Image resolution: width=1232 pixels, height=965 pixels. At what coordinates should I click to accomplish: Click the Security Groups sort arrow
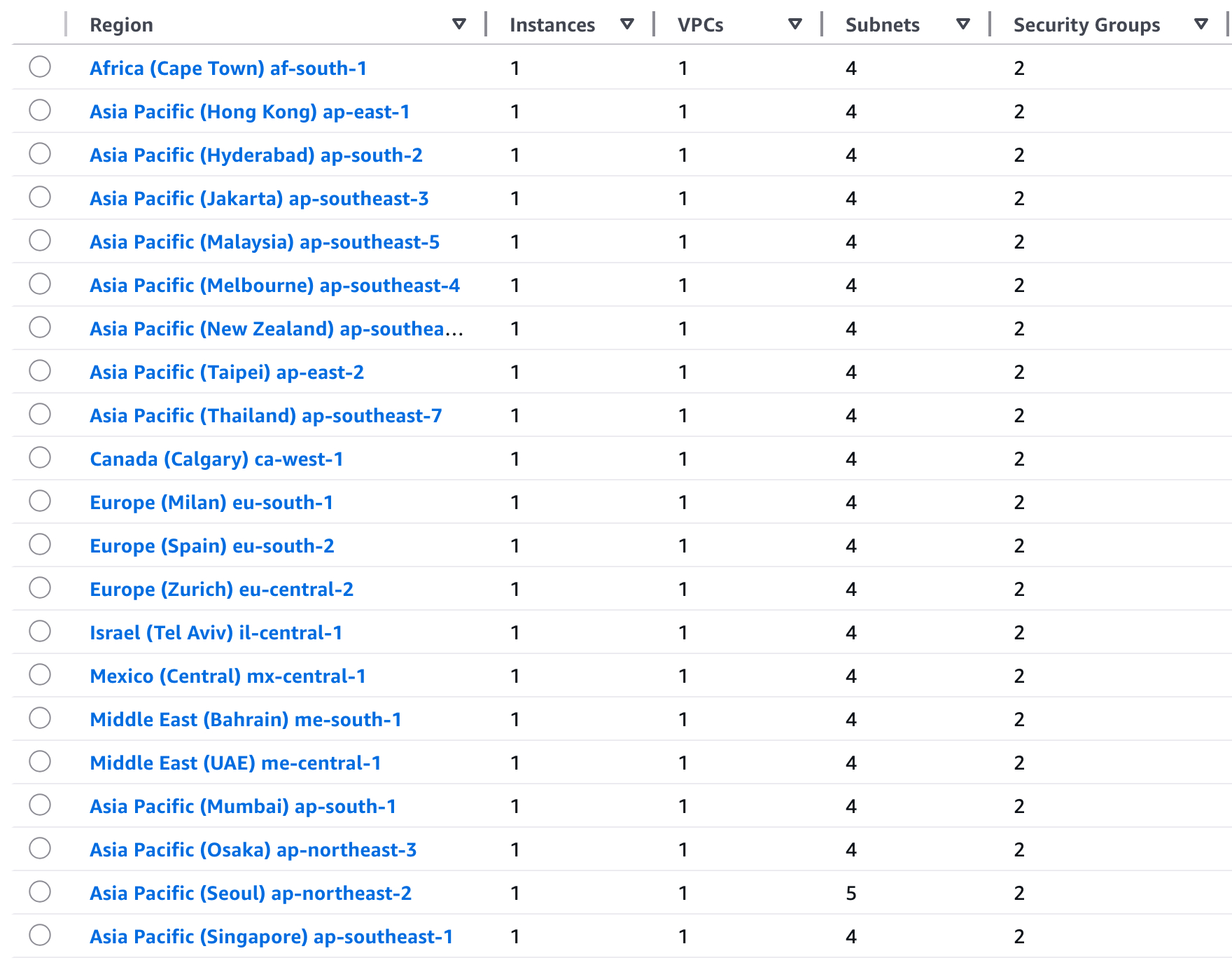click(x=1201, y=25)
